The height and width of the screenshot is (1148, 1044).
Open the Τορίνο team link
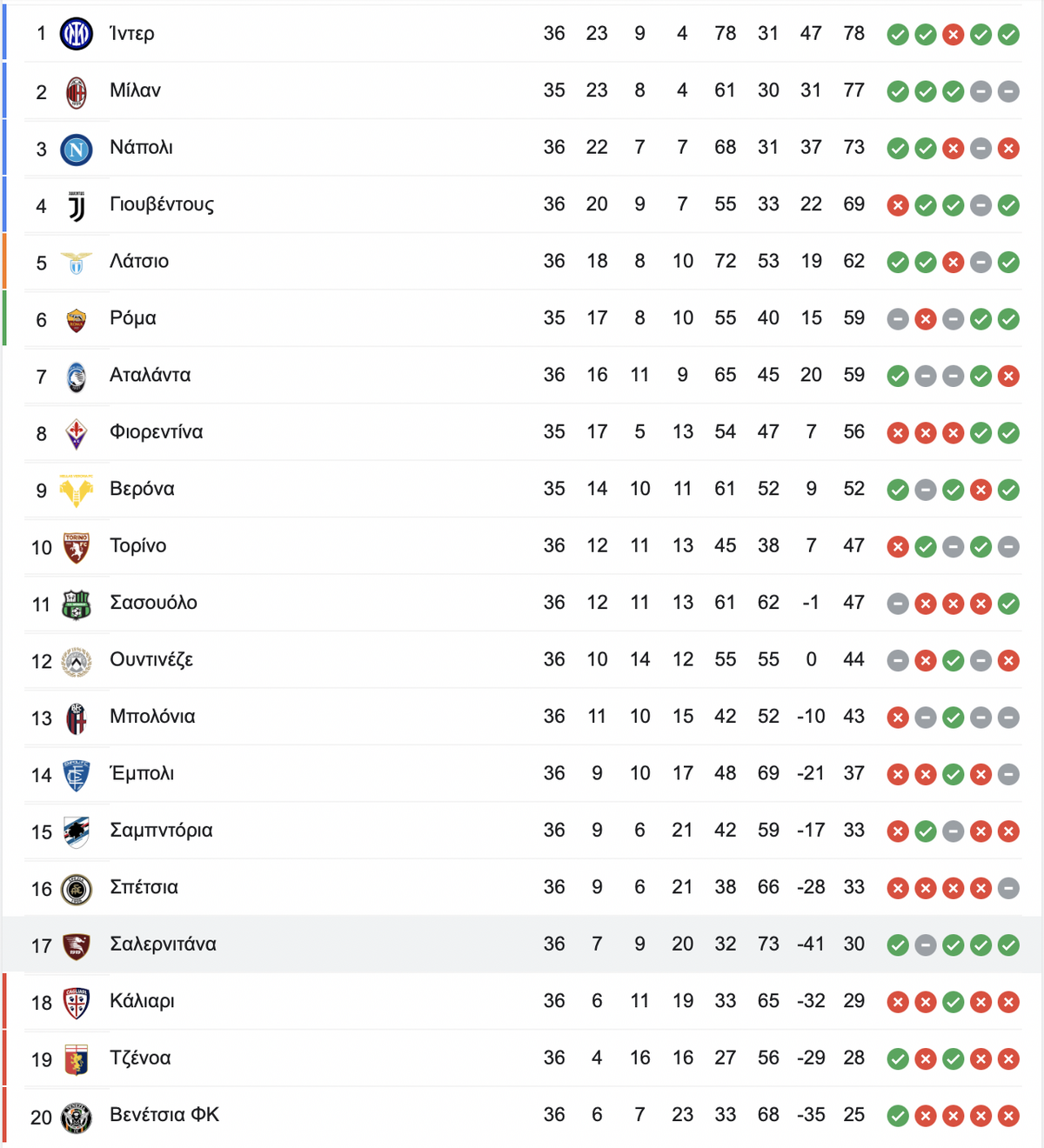138,545
